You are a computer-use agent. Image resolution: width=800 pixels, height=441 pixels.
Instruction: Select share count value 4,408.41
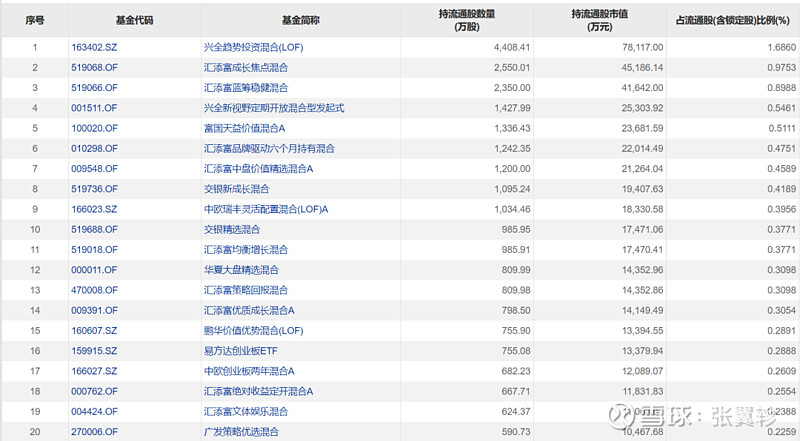tap(512, 47)
